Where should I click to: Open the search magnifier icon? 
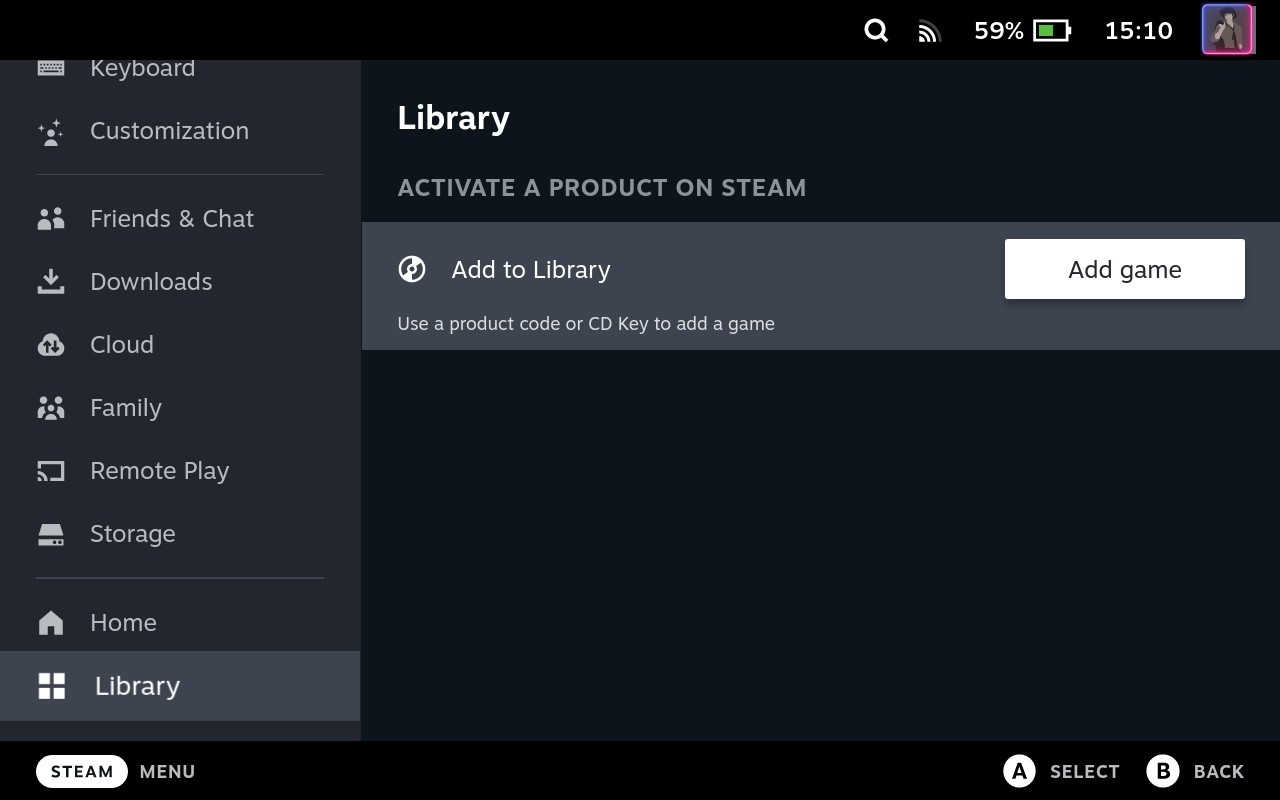click(876, 30)
